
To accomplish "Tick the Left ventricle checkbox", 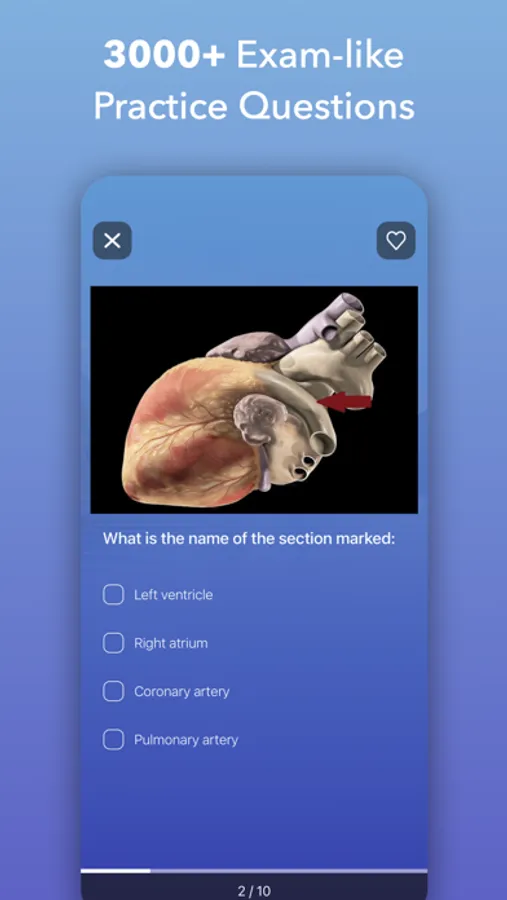I will [x=113, y=595].
